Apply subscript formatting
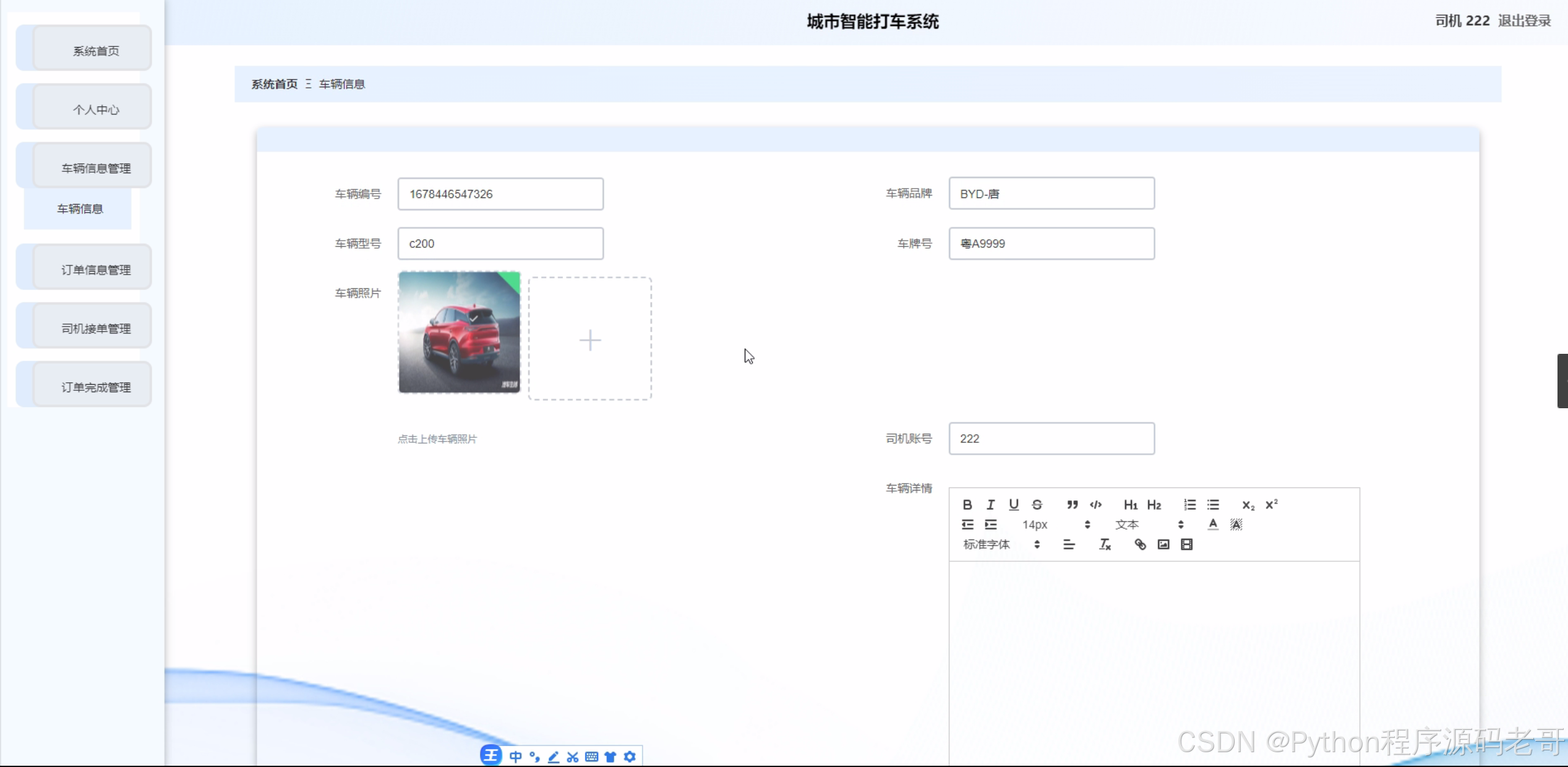 click(x=1248, y=505)
